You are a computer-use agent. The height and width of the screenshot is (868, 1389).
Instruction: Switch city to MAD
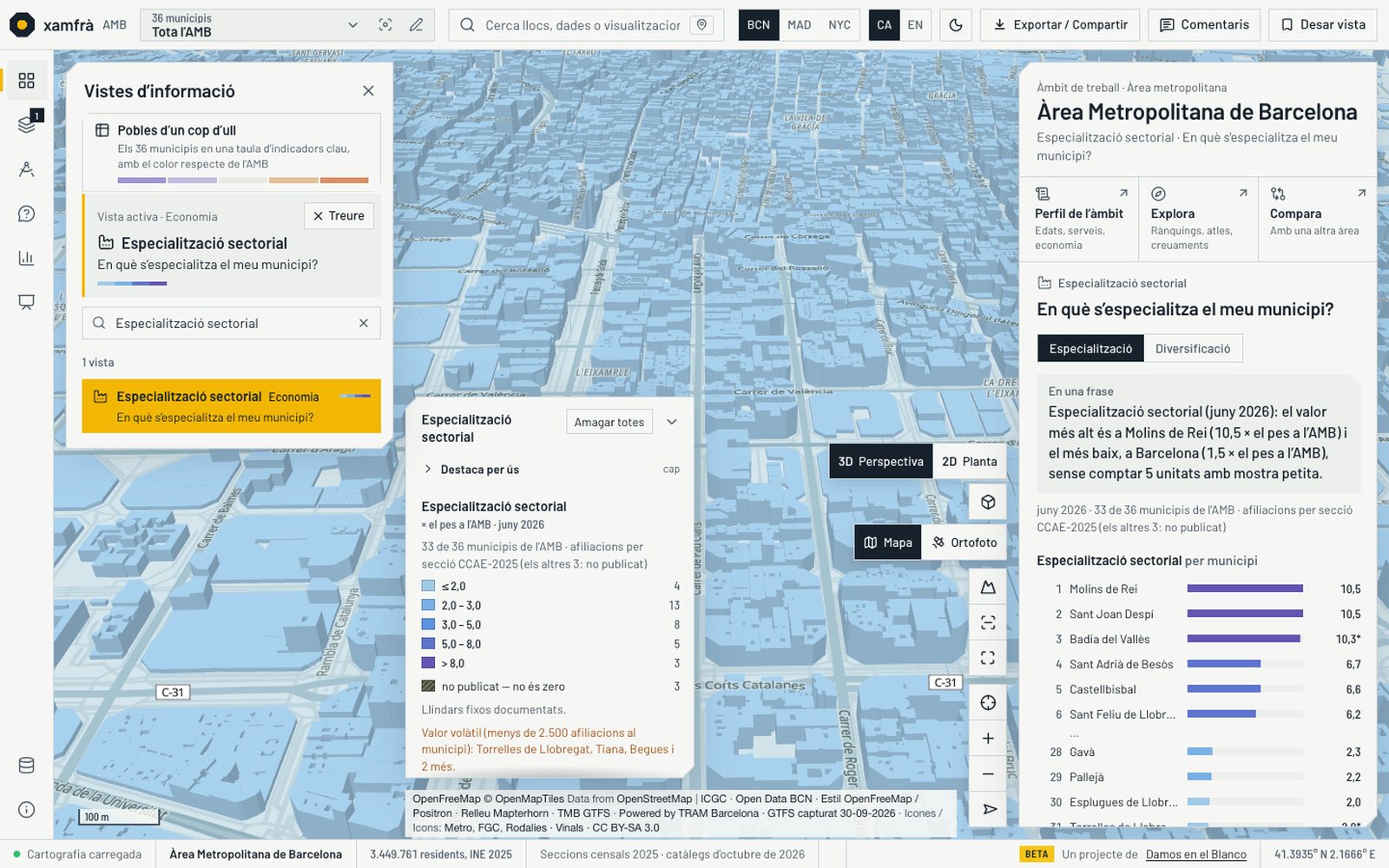(800, 25)
